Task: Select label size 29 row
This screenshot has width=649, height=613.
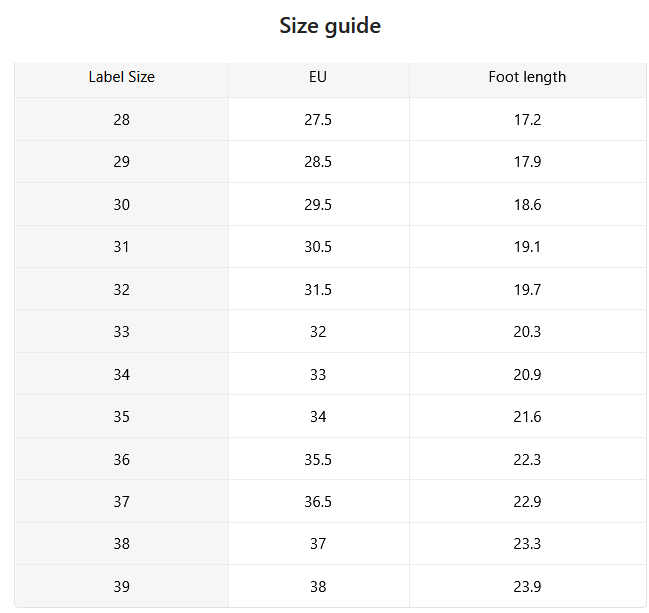Action: [x=330, y=162]
